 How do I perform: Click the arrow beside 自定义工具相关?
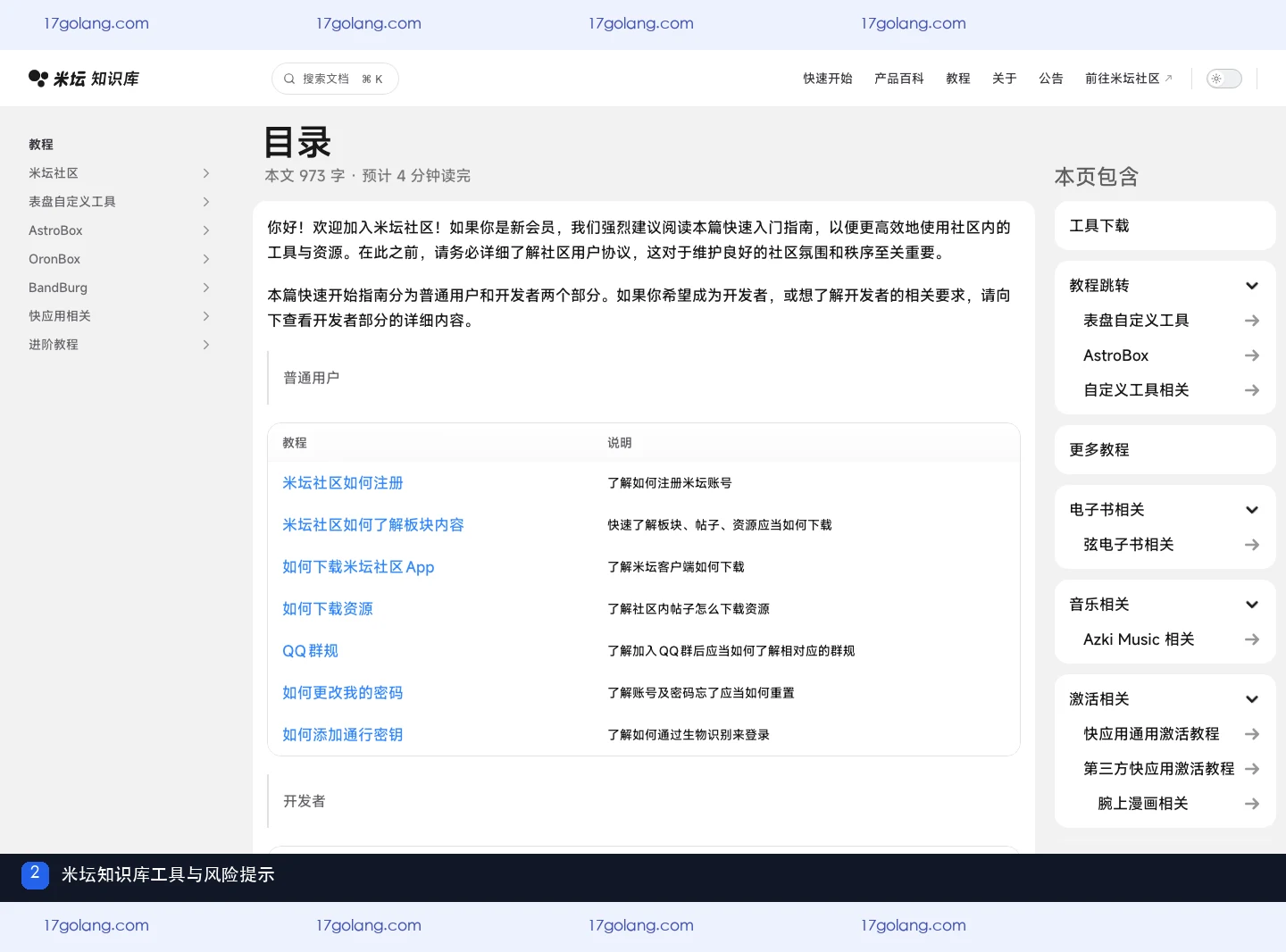point(1252,390)
